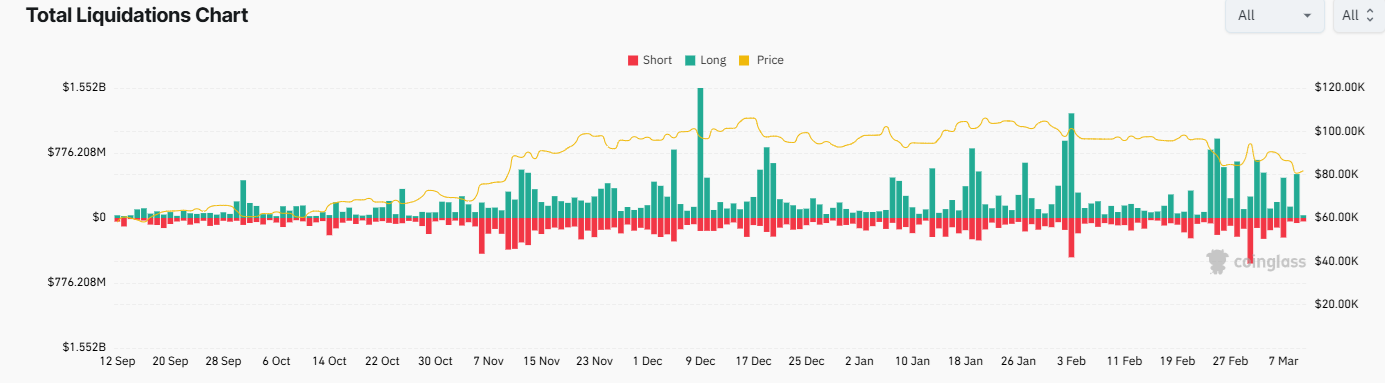Image resolution: width=1385 pixels, height=383 pixels.
Task: Click the 17 Dec date label
Action: point(753,361)
